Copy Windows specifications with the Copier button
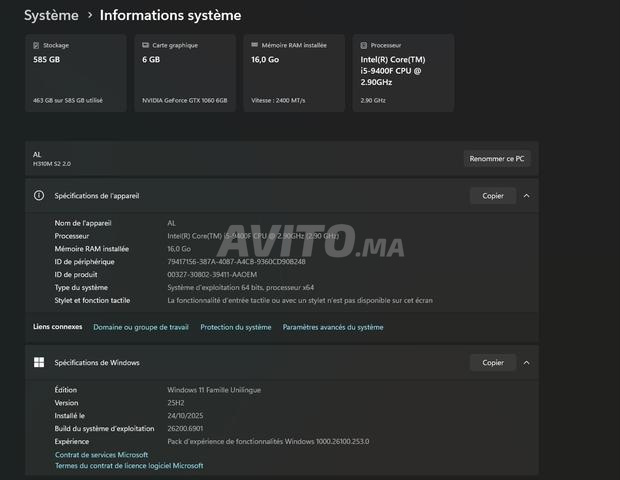Image resolution: width=620 pixels, height=480 pixels. click(493, 362)
